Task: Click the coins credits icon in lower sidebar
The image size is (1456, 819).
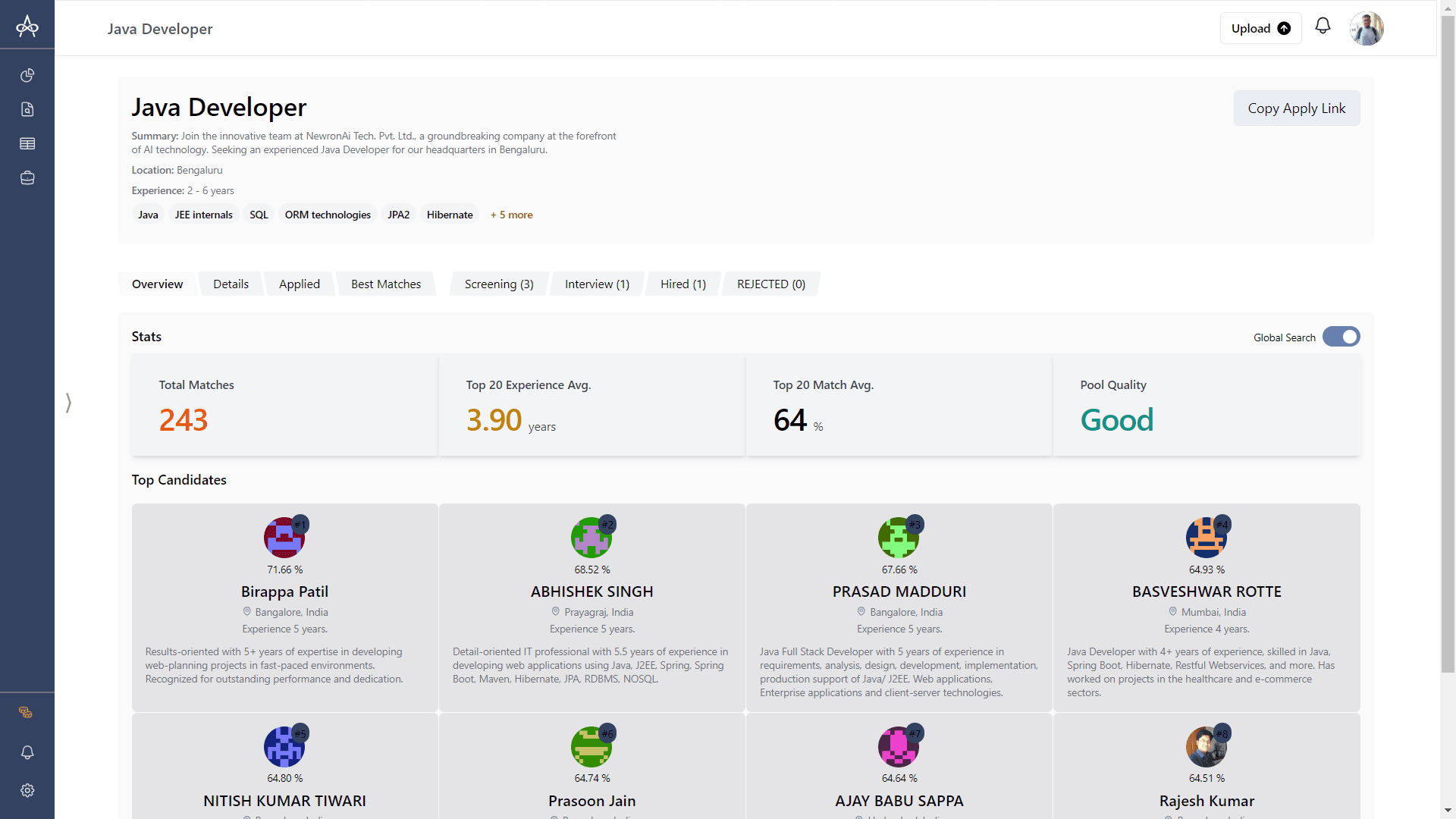Action: click(x=26, y=712)
